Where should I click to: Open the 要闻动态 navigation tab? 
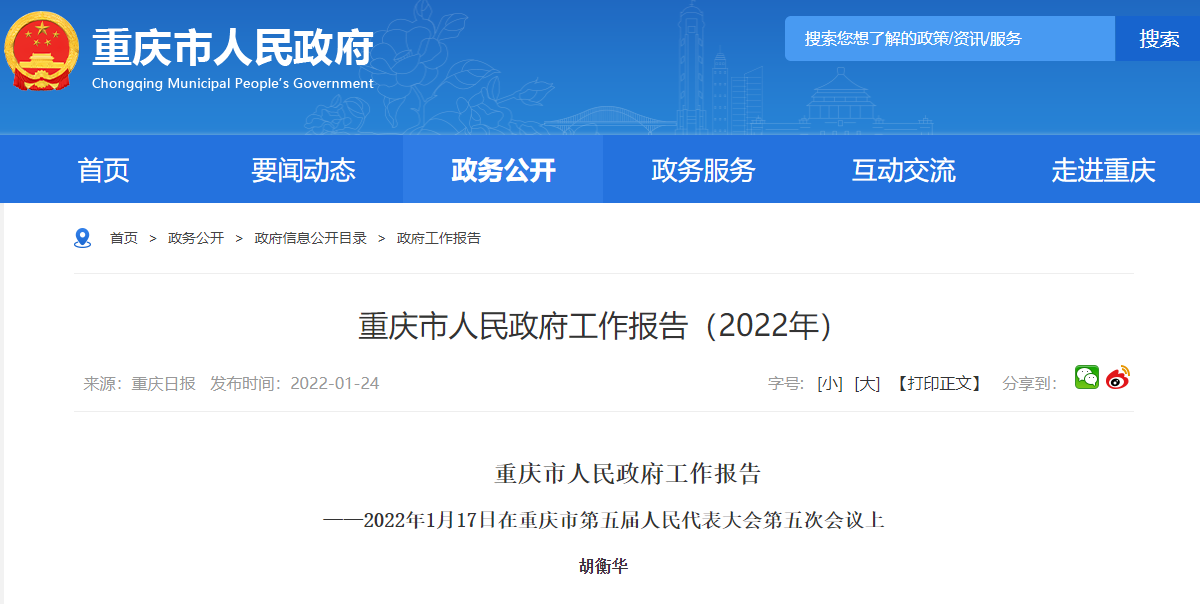coord(303,170)
